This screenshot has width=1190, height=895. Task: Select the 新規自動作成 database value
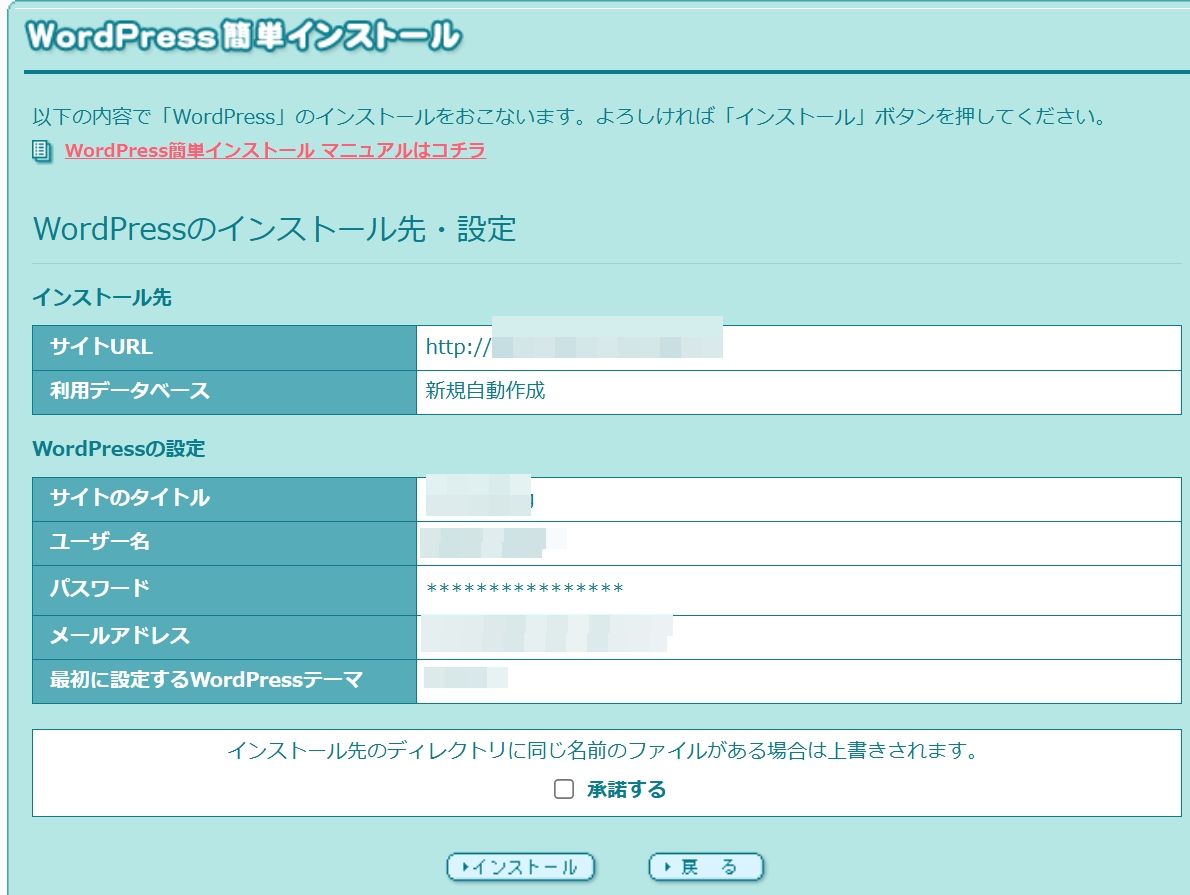coord(485,391)
